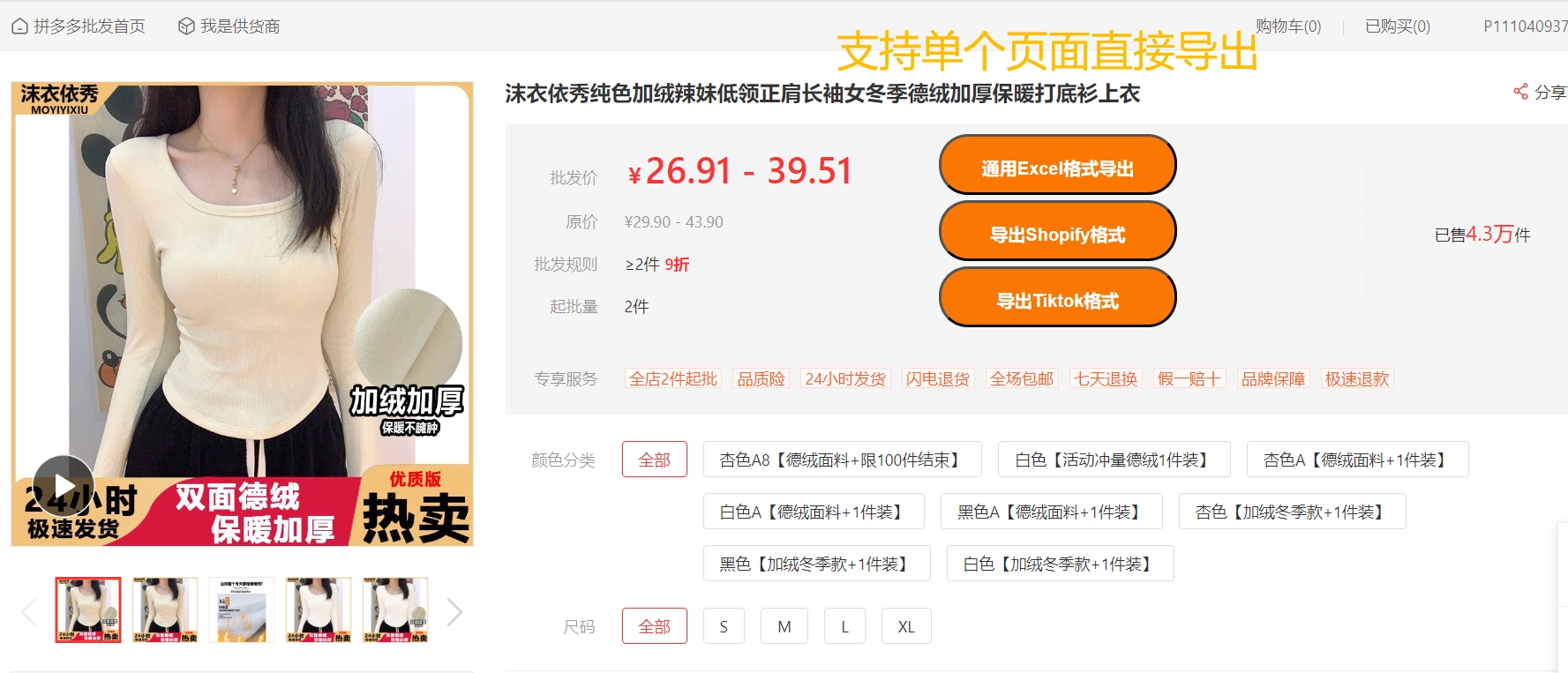Select 全部 under 尺码
This screenshot has width=1568, height=673.
click(x=655, y=626)
